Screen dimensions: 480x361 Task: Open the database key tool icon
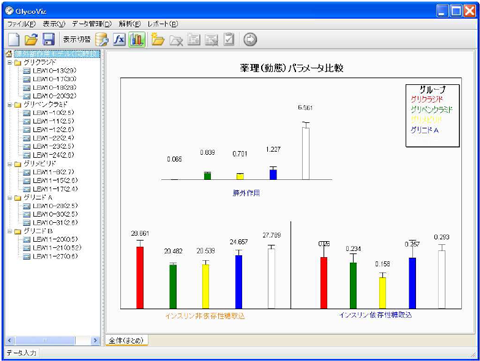tap(102, 40)
